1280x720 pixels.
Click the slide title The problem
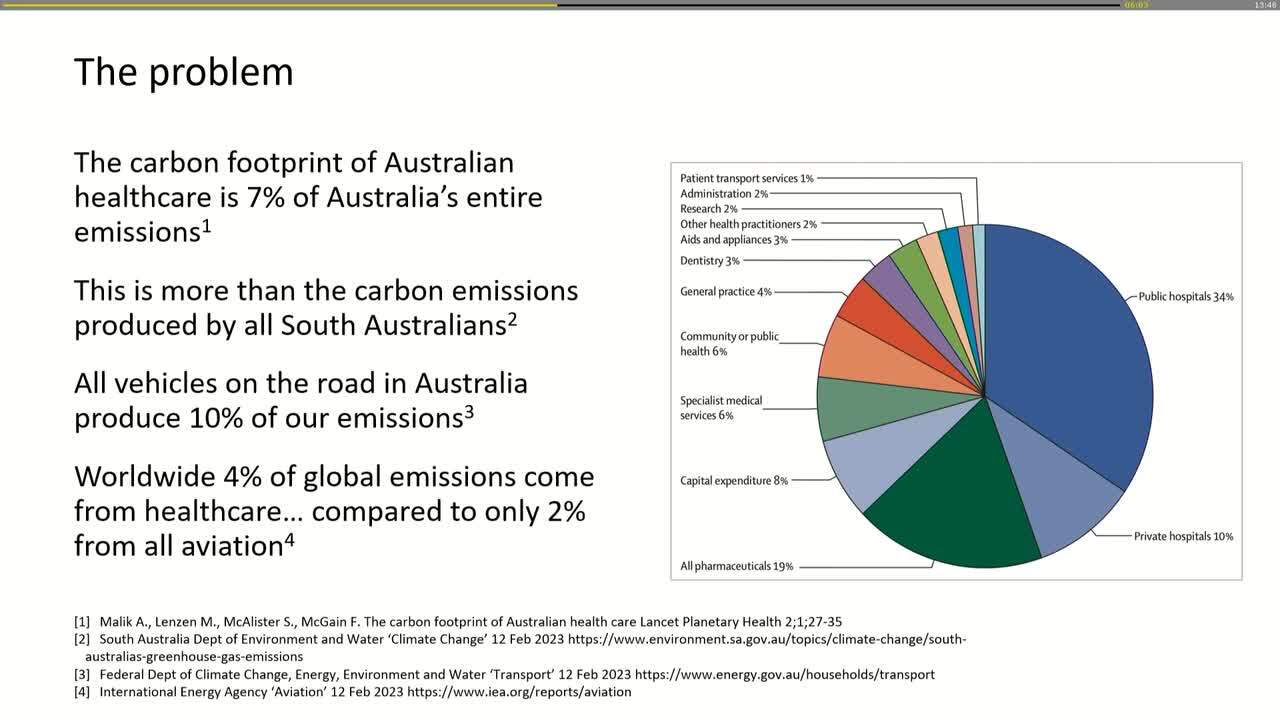(183, 71)
